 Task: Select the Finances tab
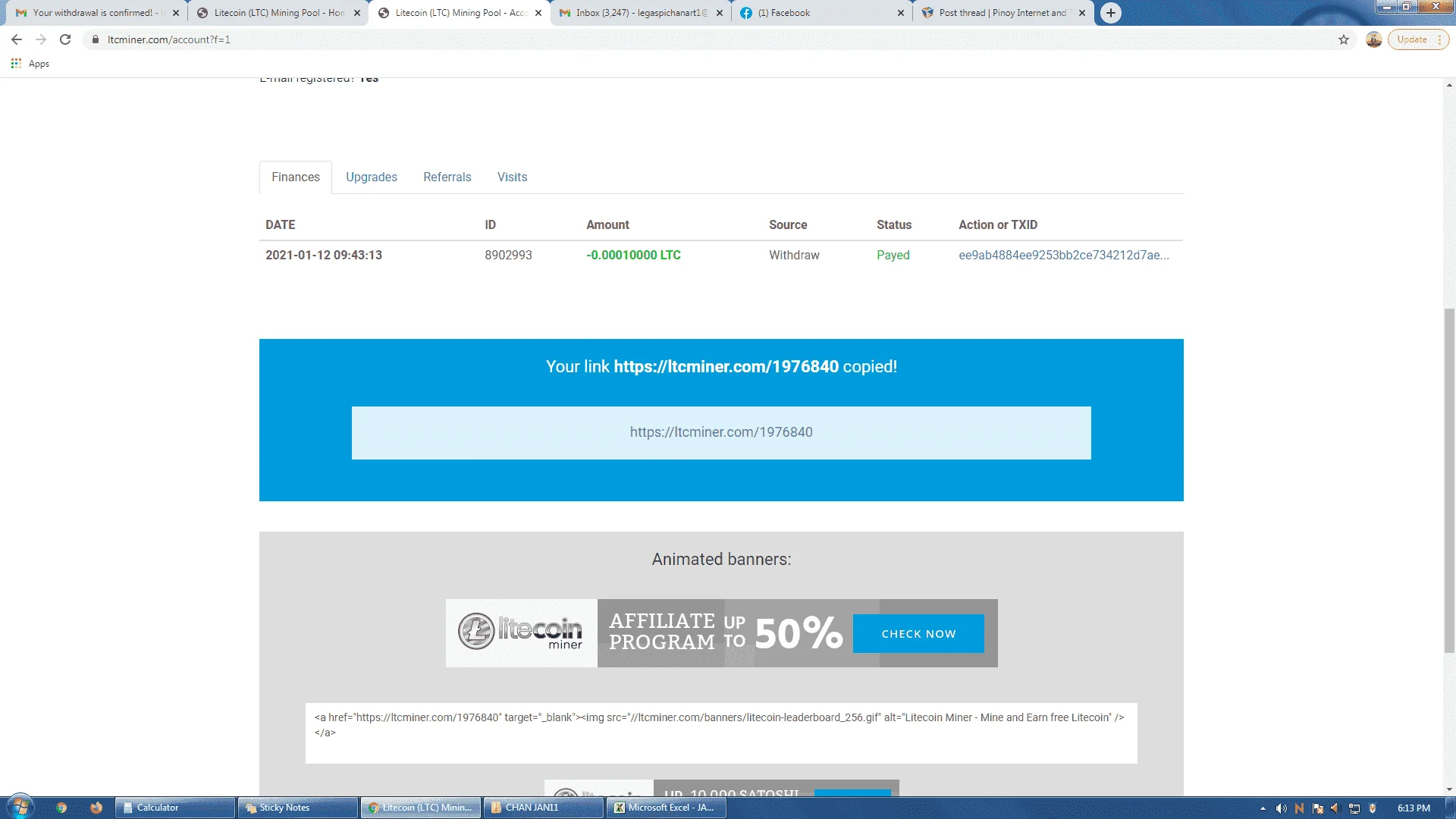click(x=296, y=177)
